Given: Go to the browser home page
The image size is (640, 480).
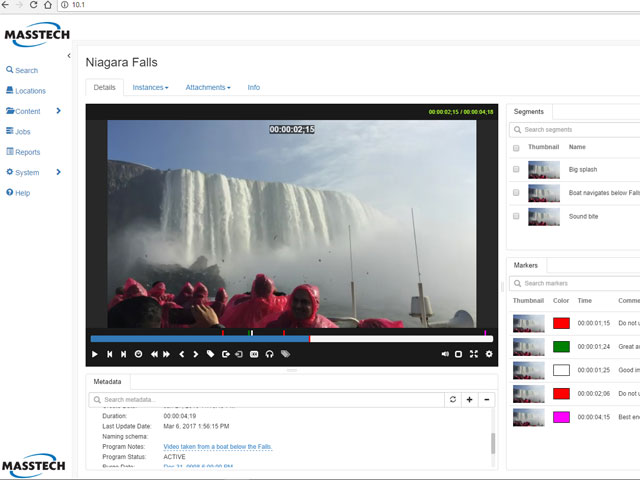Looking at the screenshot, I should coord(48,5).
